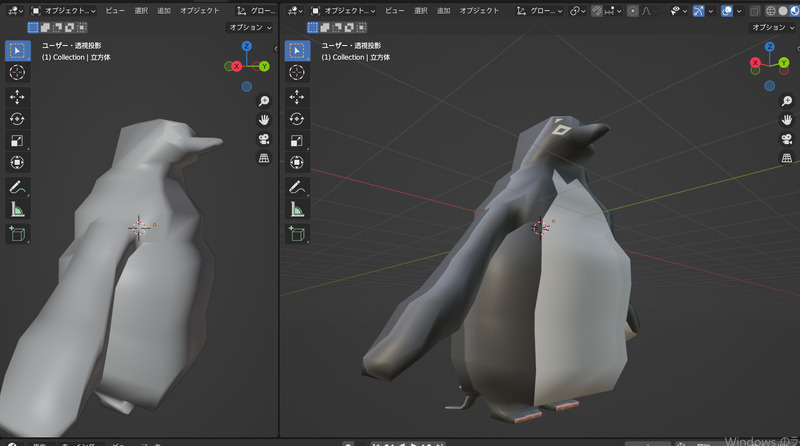Click blue Z axis on right viewport gizmo
Viewport: 800px width, 446px height.
point(769,46)
